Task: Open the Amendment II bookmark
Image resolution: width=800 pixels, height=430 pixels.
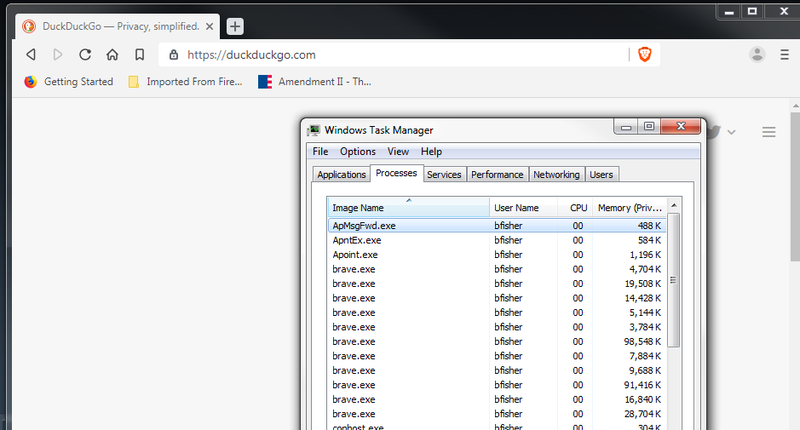Action: coord(315,82)
